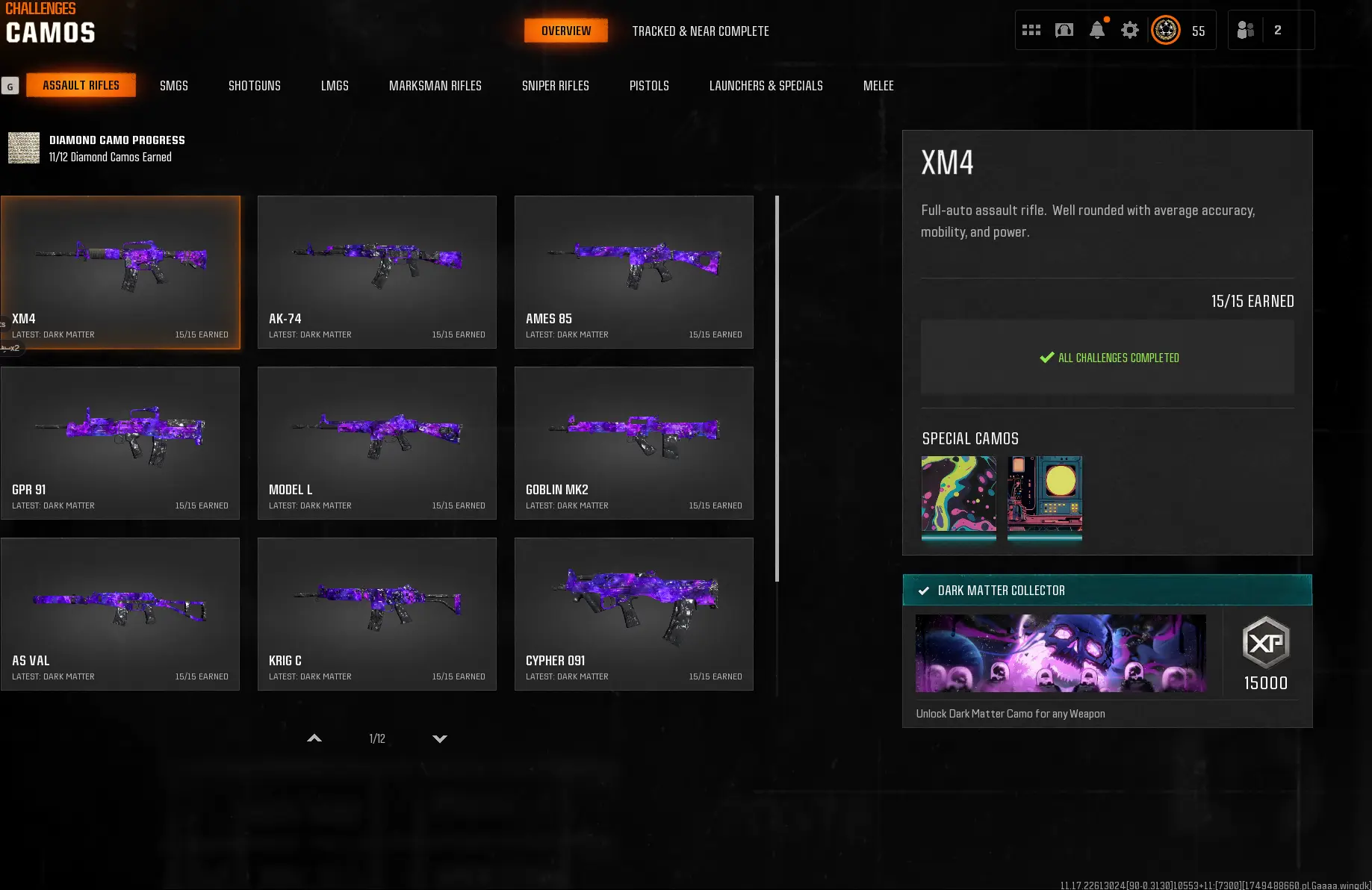
Task: Click the XP reward icon
Action: (x=1265, y=642)
